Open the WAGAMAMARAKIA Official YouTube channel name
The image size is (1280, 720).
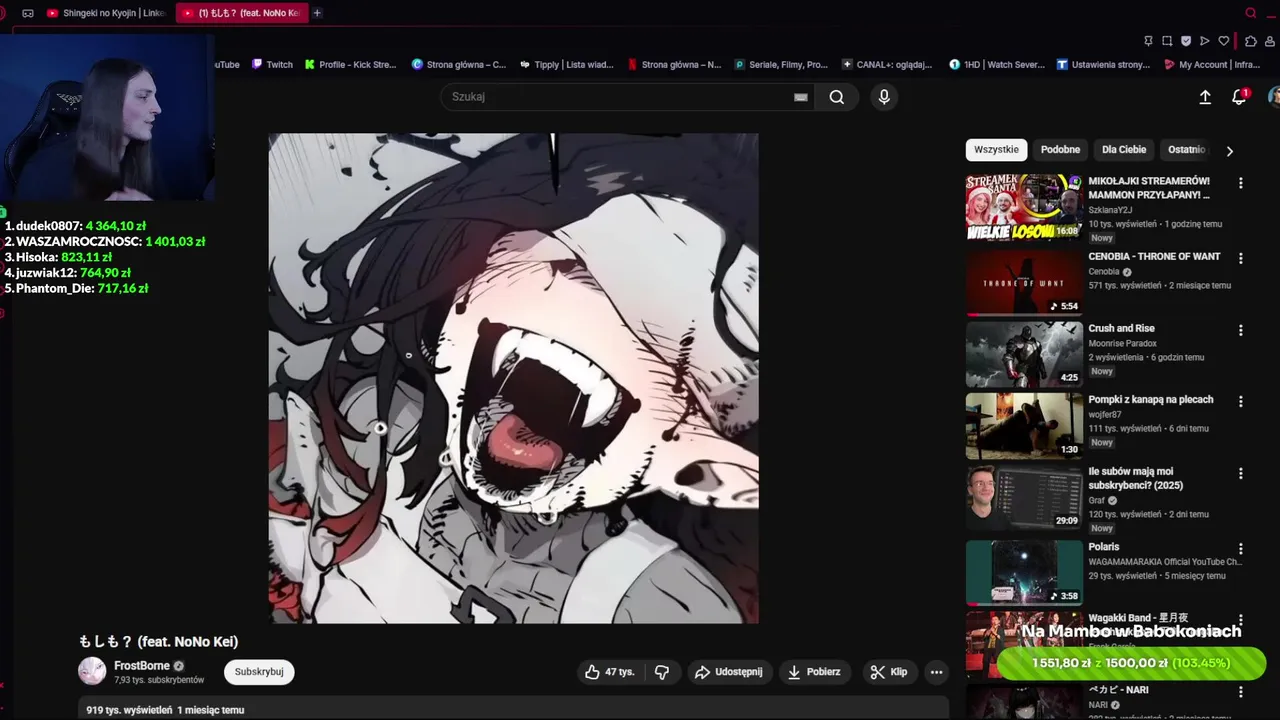1165,562
